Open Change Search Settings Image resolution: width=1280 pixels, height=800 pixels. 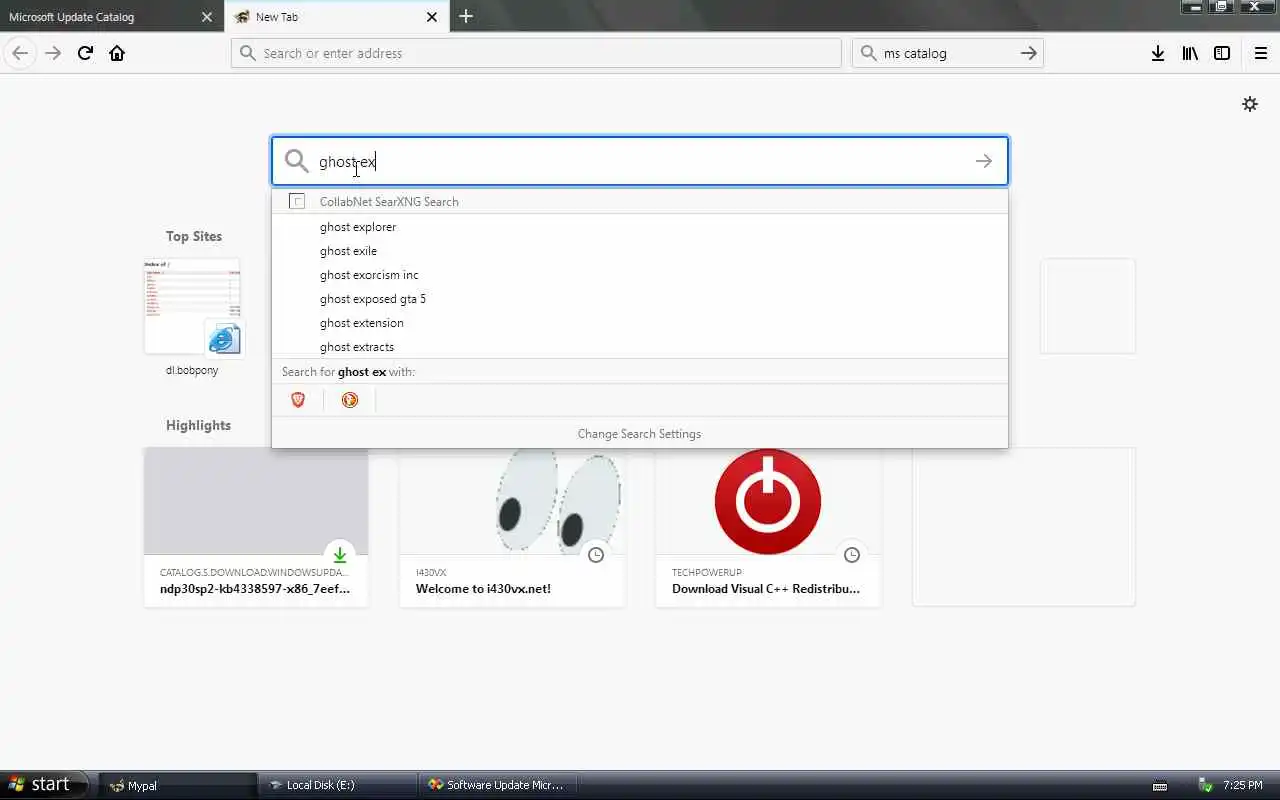[x=640, y=434]
